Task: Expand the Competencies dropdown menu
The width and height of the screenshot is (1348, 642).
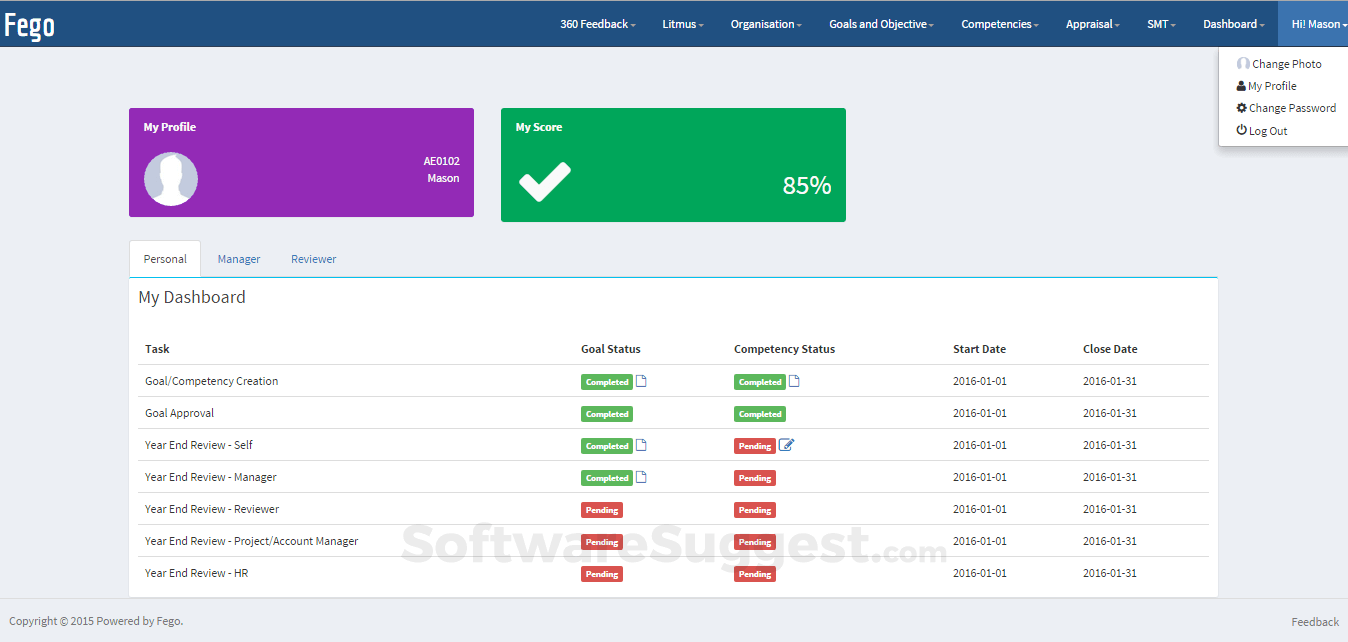Action: click(999, 24)
